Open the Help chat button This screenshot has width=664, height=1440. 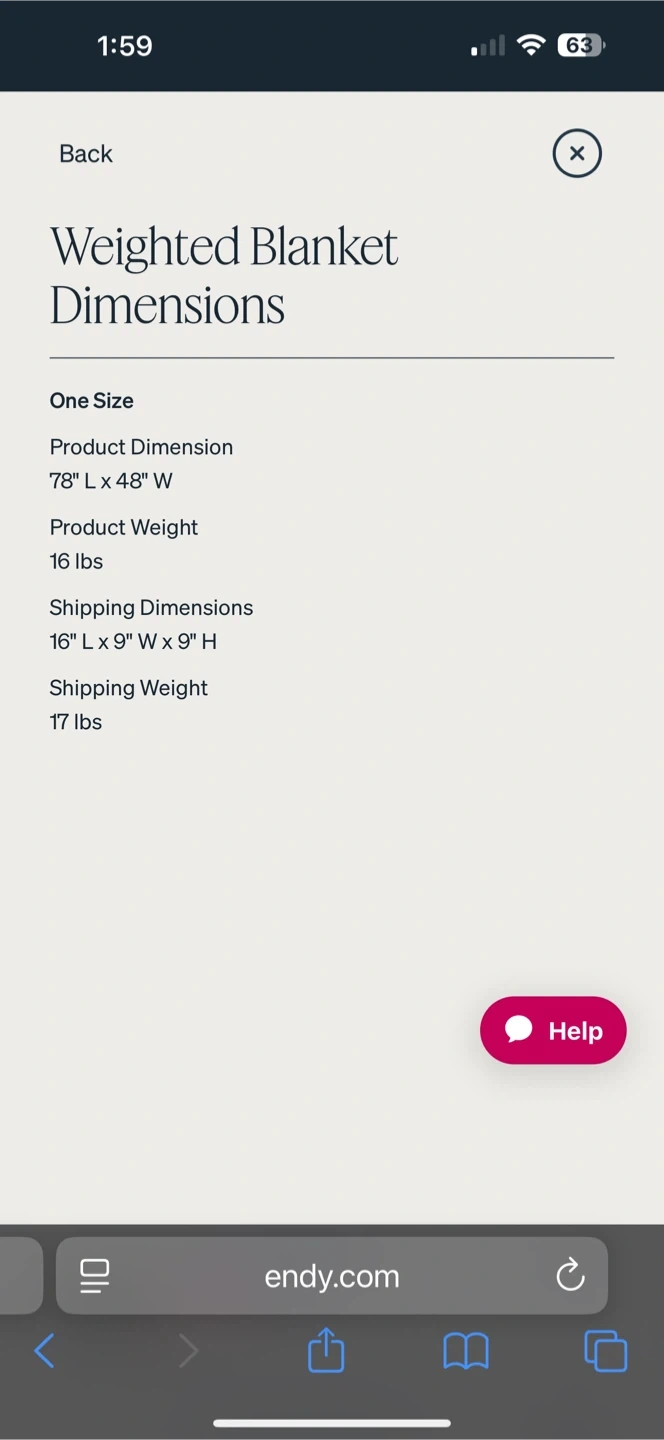click(553, 1030)
